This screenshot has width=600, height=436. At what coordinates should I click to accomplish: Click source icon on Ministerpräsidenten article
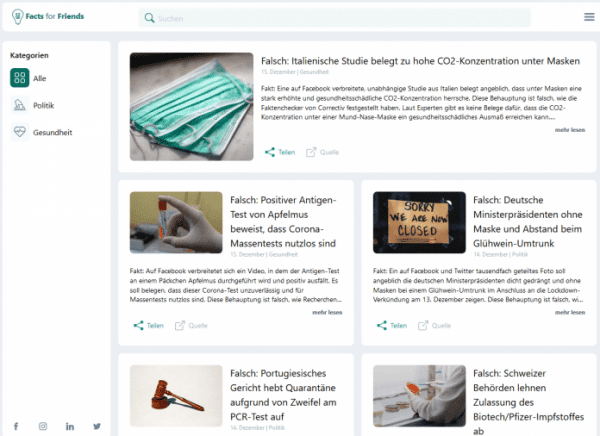click(x=423, y=325)
